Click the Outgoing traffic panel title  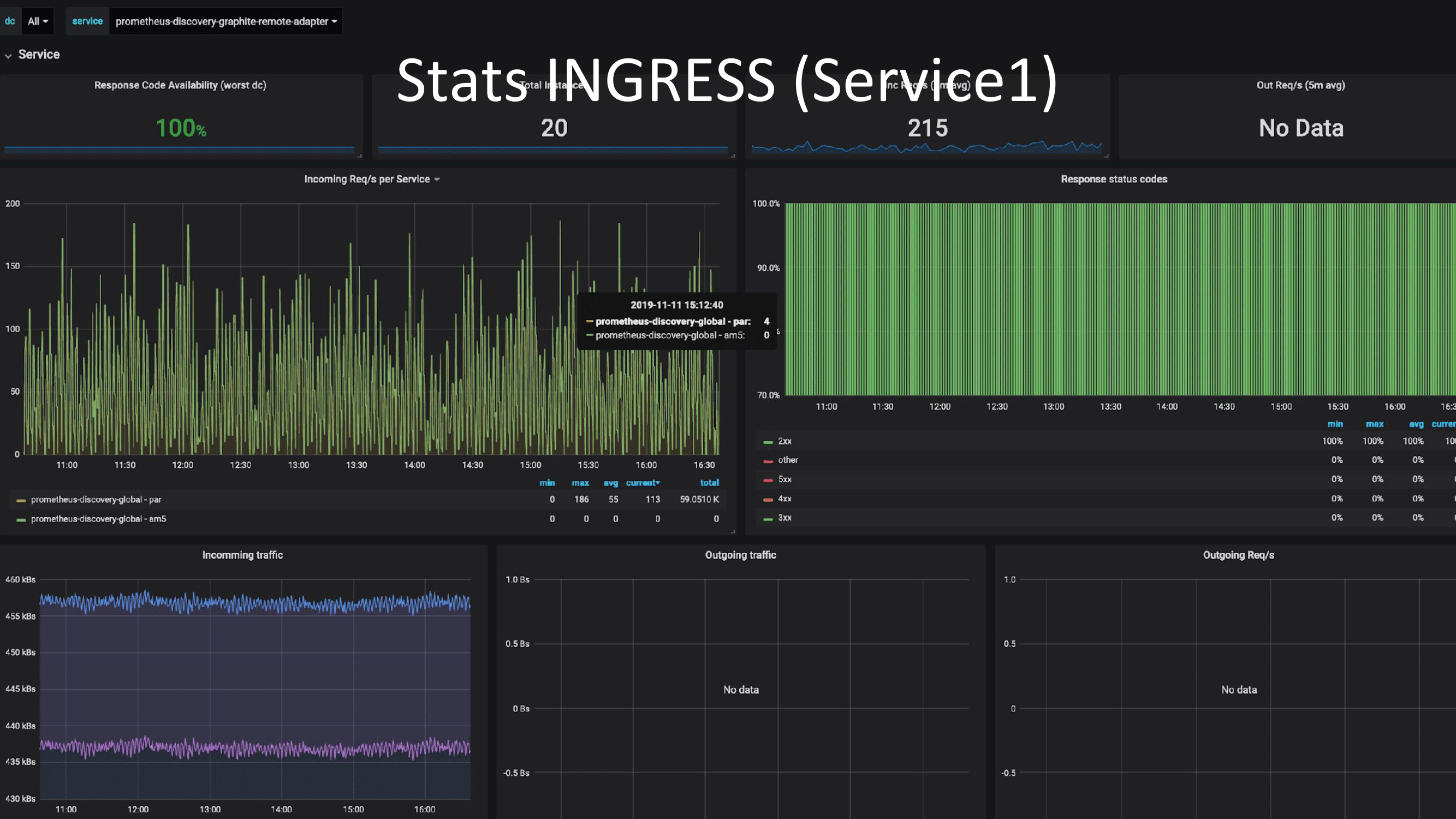[x=740, y=555]
